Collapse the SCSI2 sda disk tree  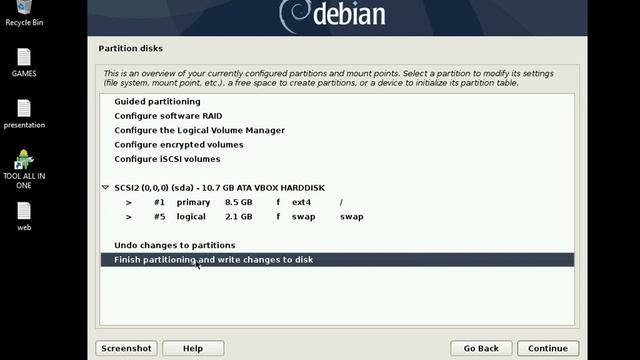click(105, 187)
